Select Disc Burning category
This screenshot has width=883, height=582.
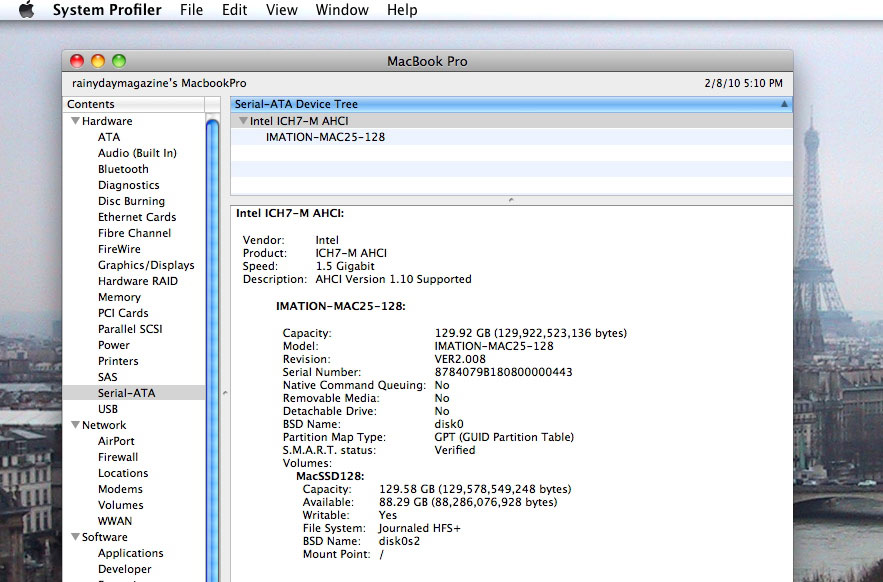(131, 201)
